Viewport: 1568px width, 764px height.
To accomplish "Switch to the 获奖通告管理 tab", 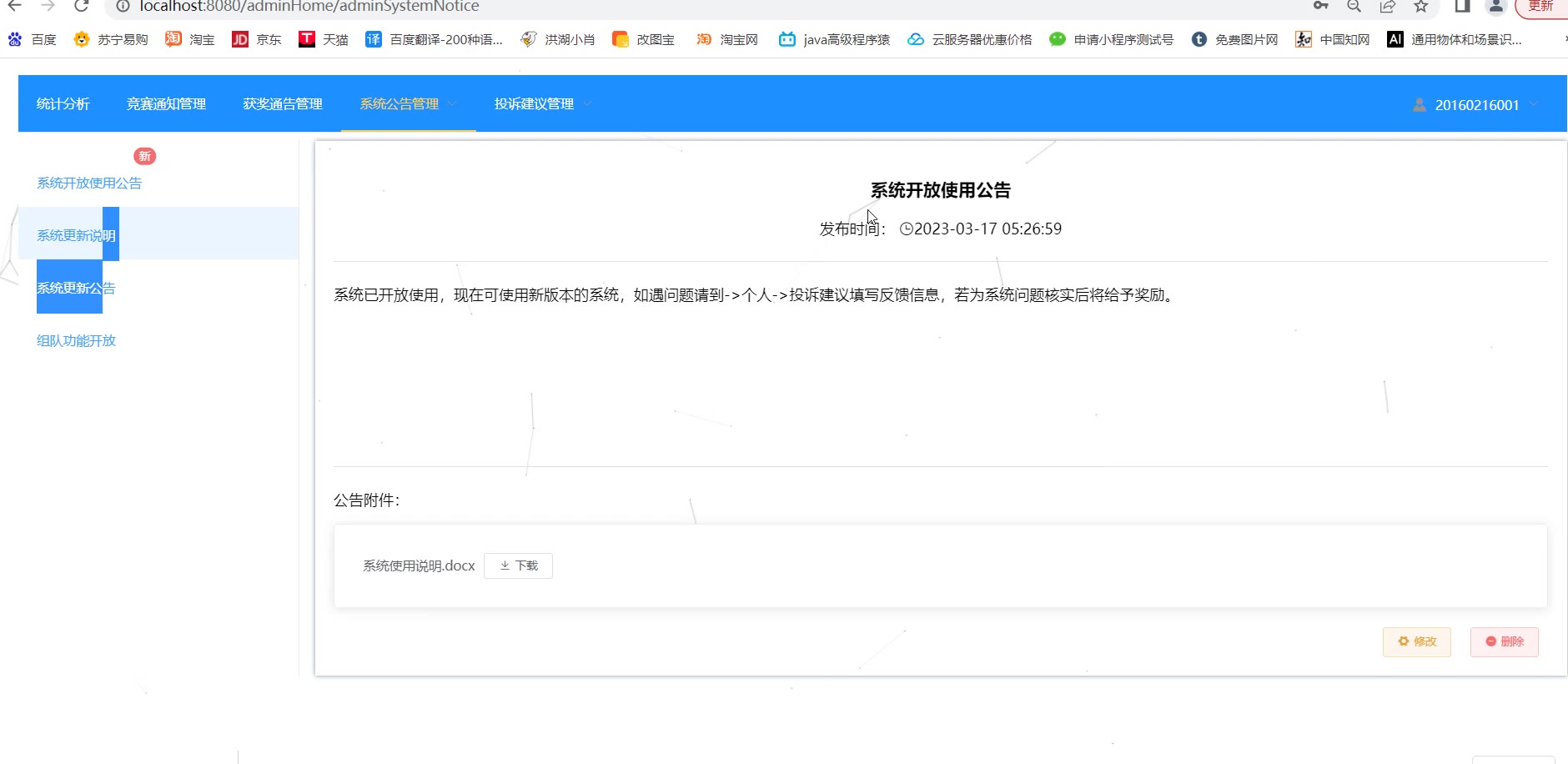I will [x=283, y=103].
